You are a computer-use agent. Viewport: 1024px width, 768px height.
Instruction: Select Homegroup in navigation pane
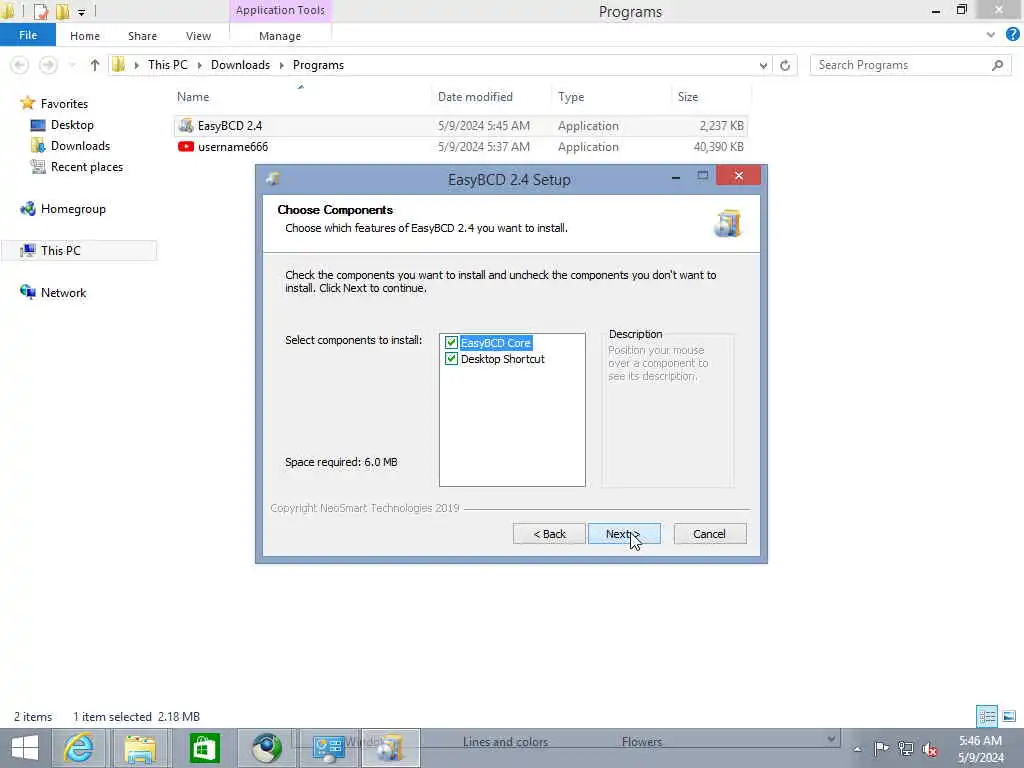tap(72, 209)
